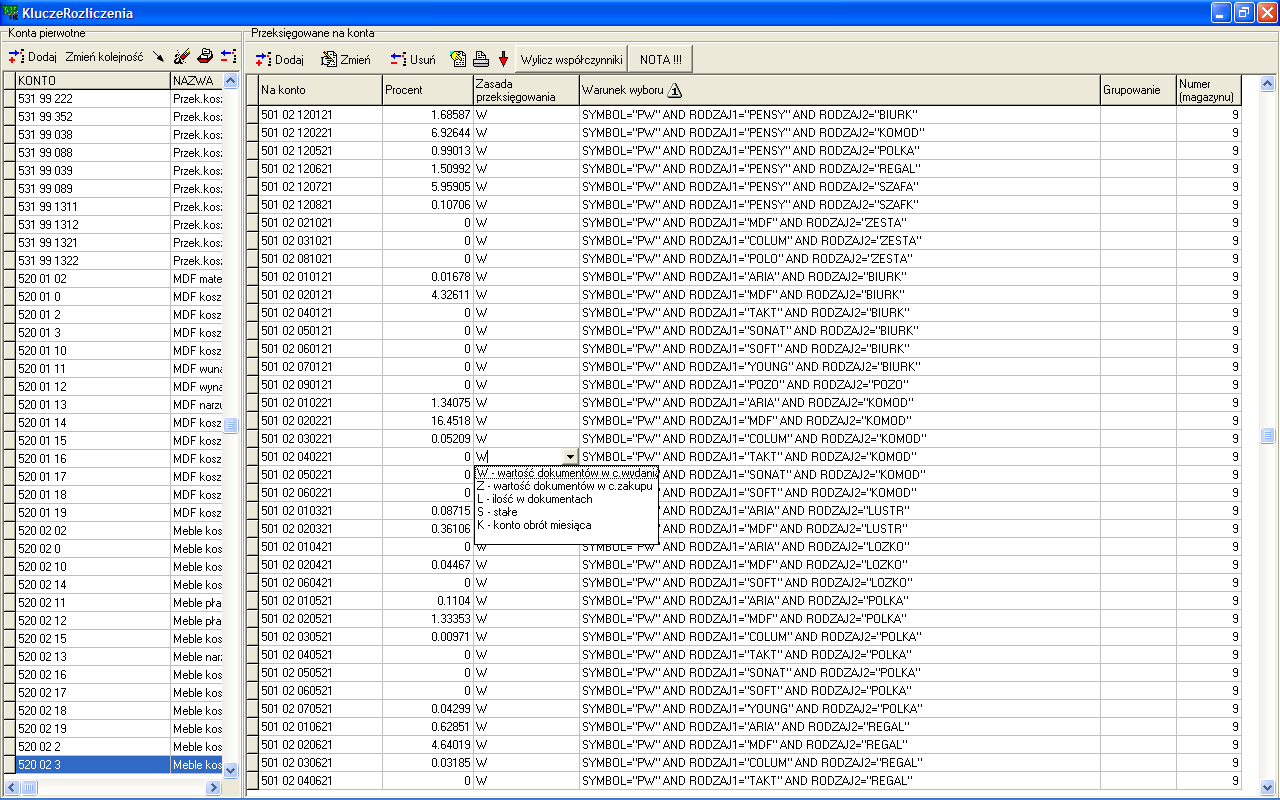Select option L - ilość w dokumentach
Image resolution: width=1280 pixels, height=800 pixels.
[x=567, y=498]
